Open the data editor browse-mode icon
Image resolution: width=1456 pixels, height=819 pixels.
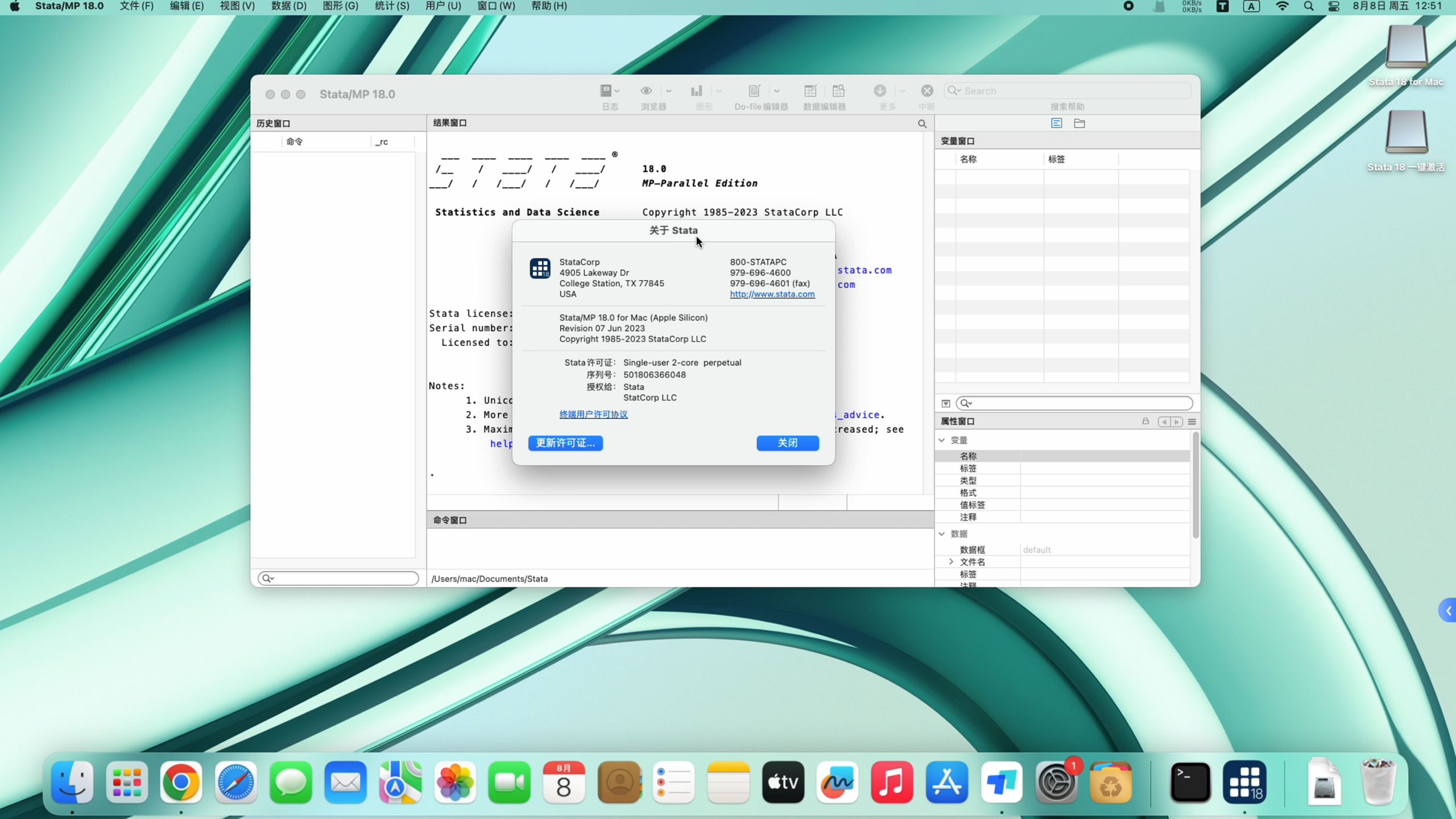click(x=838, y=90)
